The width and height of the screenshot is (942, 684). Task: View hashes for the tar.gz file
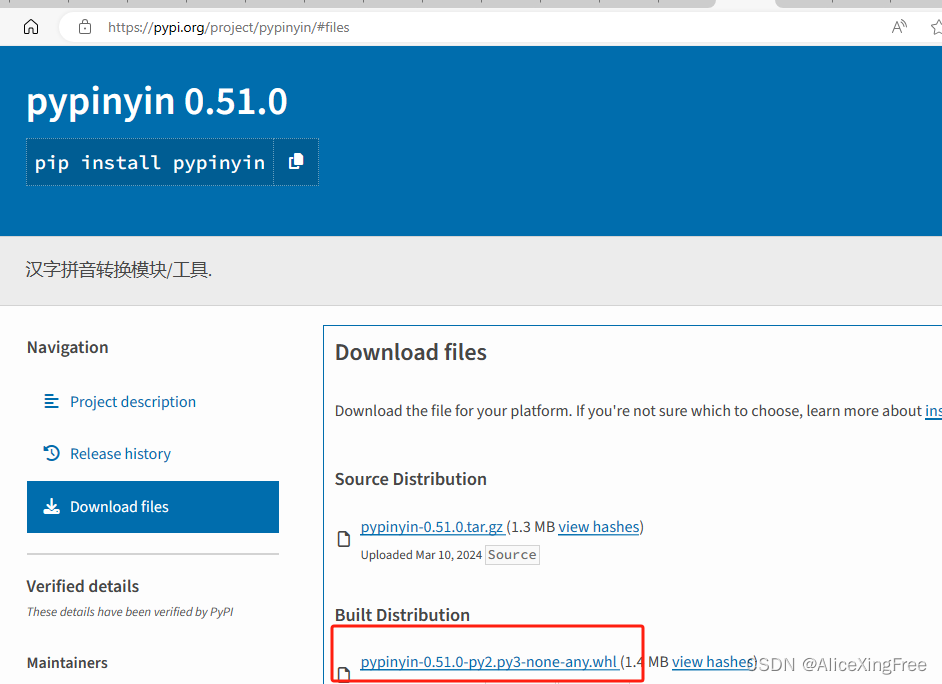(599, 527)
